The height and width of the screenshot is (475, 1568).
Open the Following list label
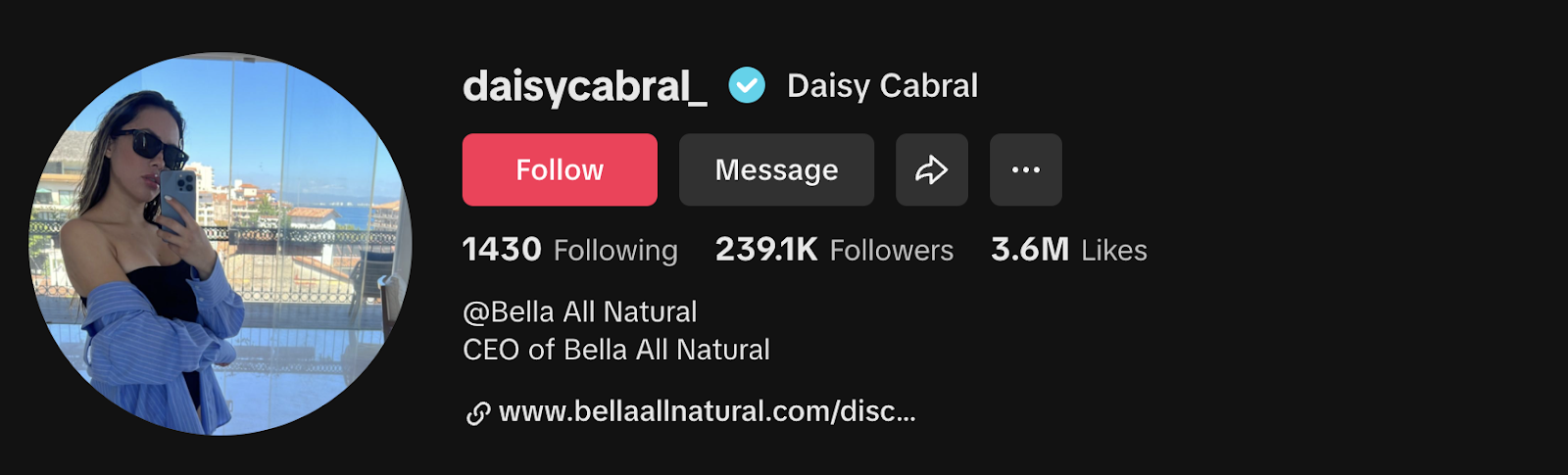point(615,251)
